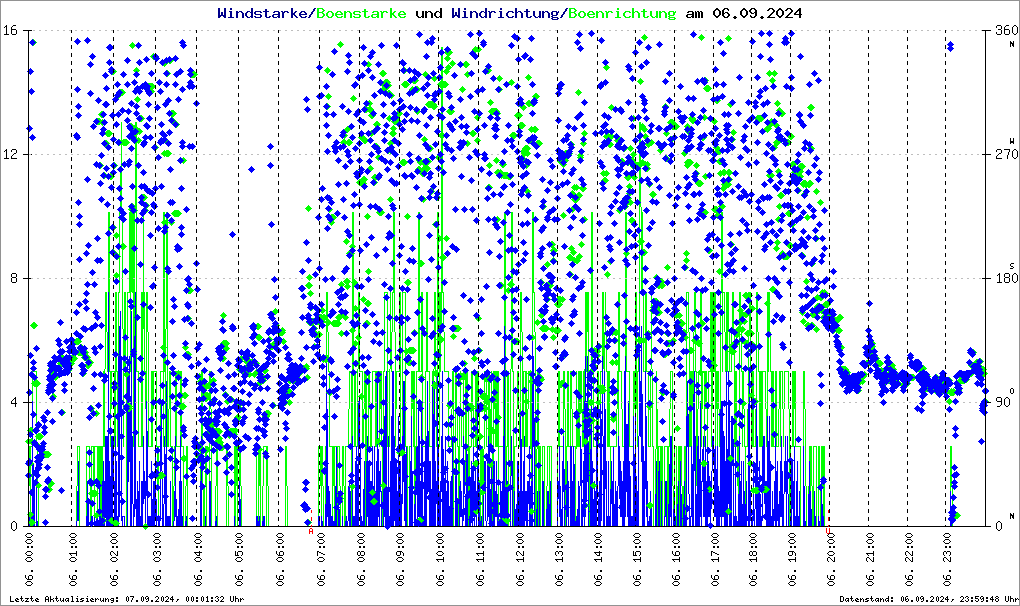Click the '10:00' time axis label

442,549
